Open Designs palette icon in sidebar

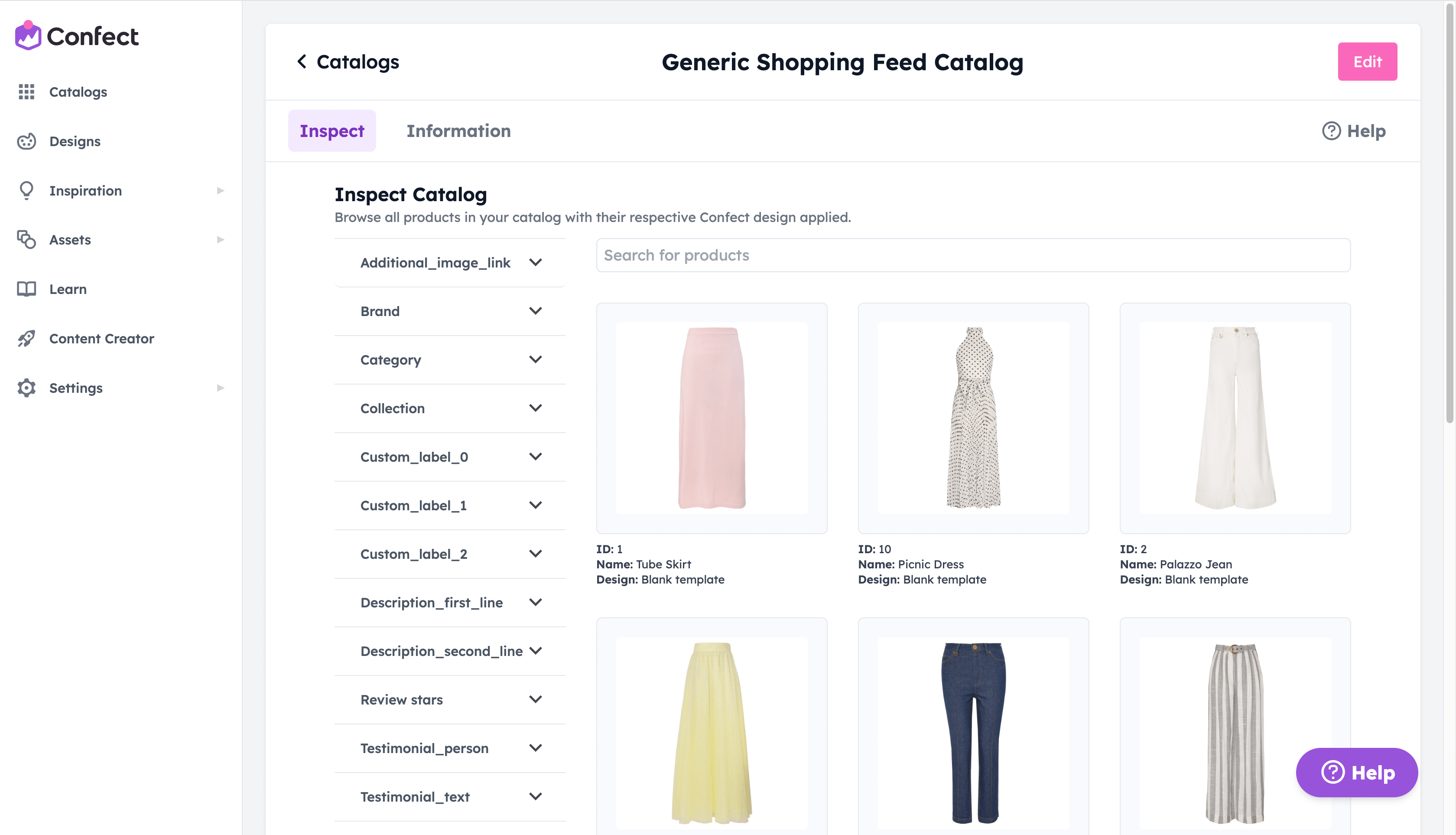(26, 141)
